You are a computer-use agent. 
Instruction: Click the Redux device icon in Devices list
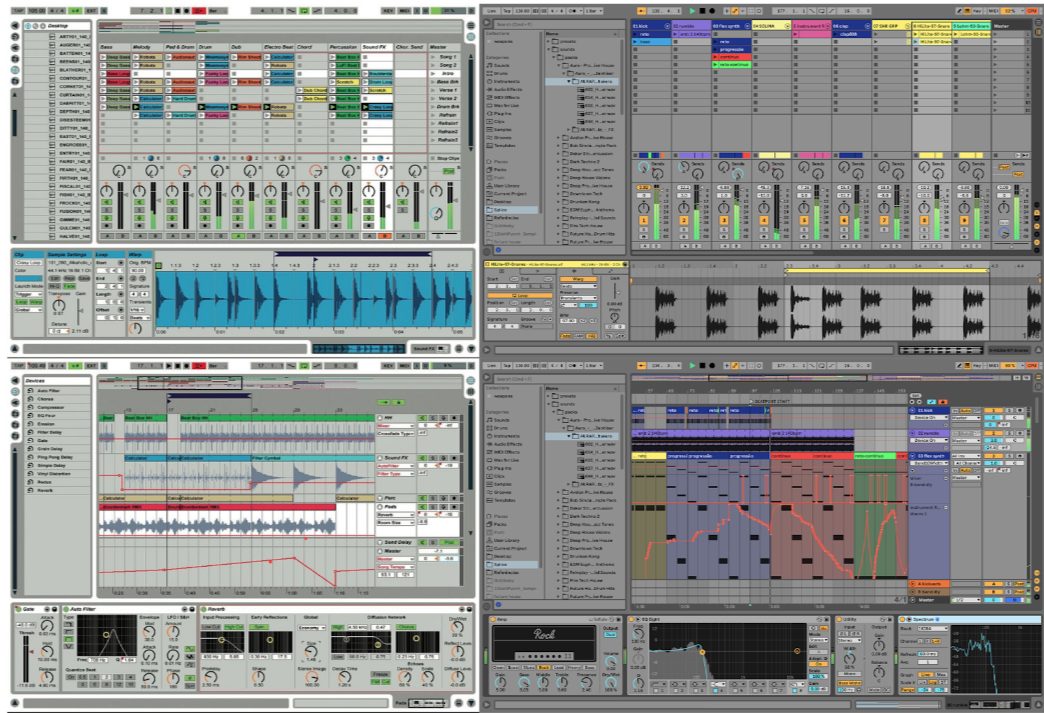[x=31, y=482]
